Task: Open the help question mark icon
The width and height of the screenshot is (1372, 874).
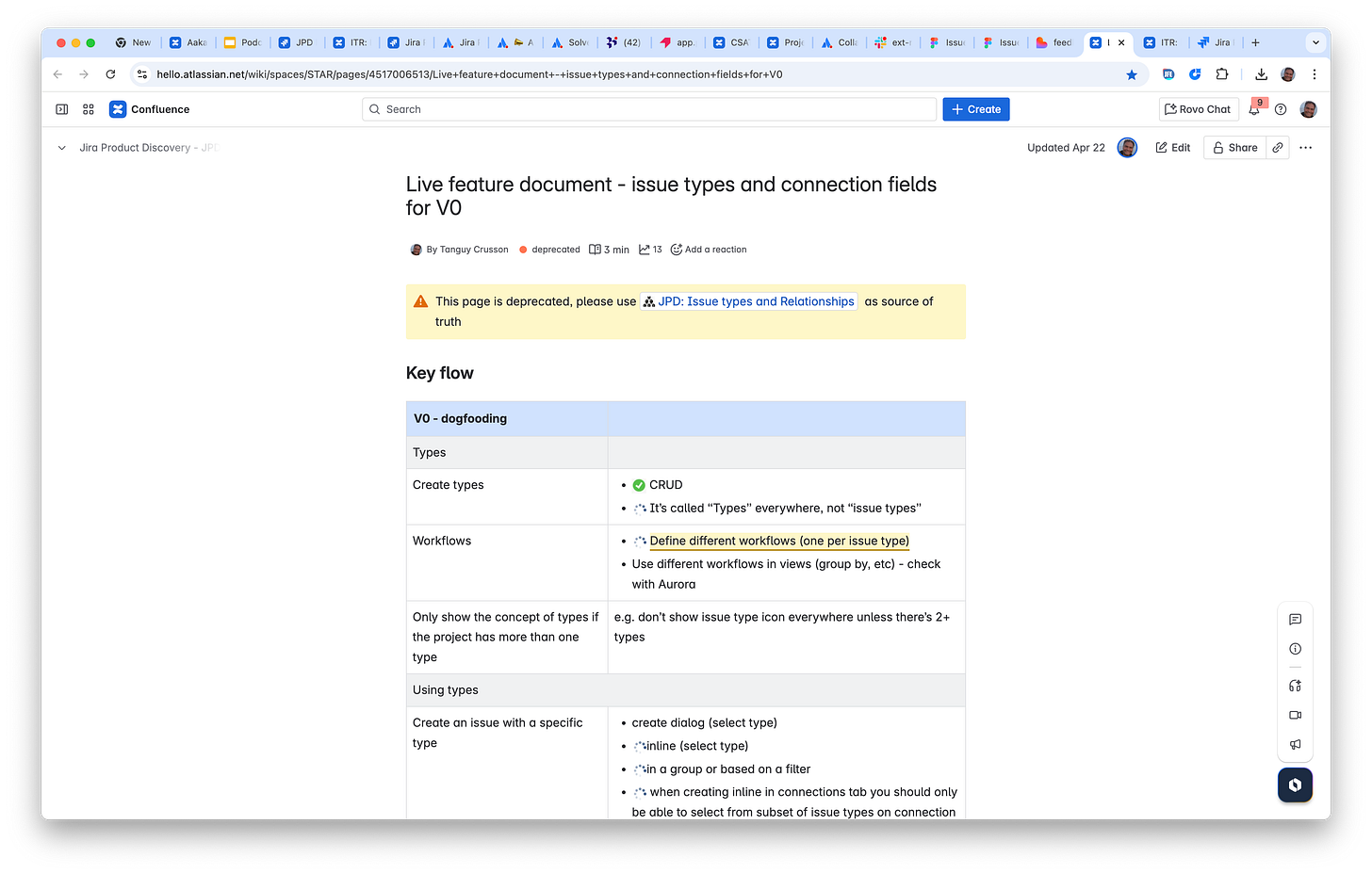Action: pos(1281,109)
